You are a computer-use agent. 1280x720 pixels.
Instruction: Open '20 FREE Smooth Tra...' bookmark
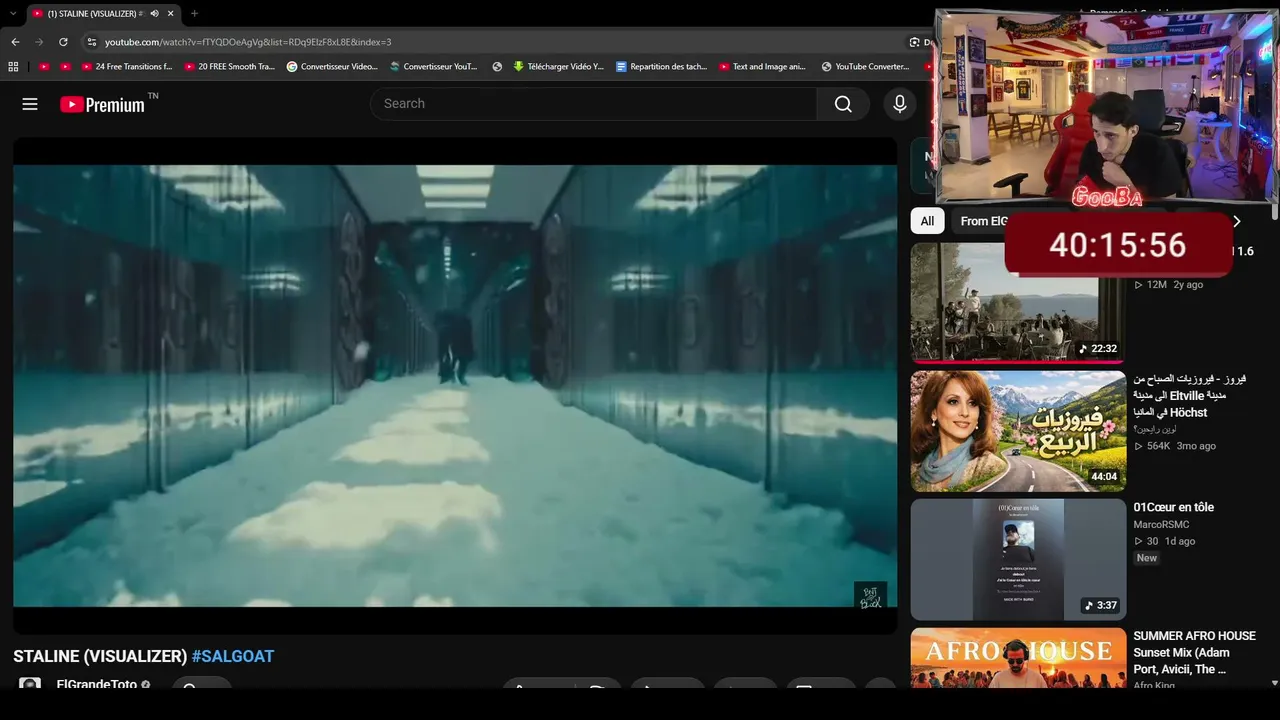(x=230, y=67)
